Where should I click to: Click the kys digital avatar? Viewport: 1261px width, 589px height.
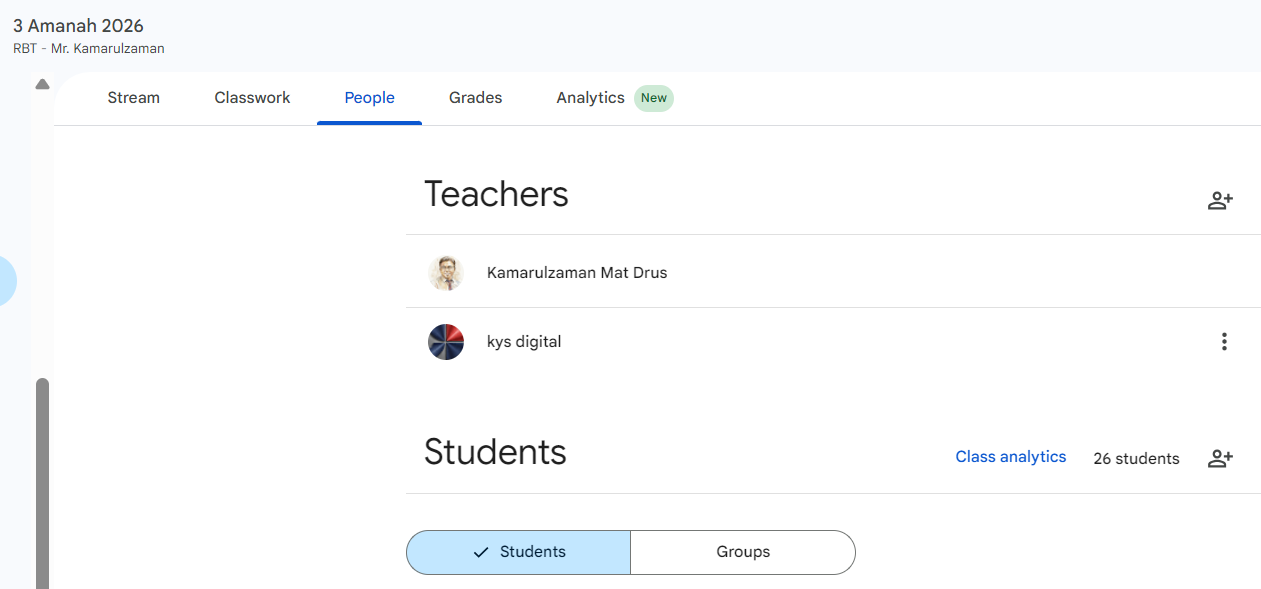coord(446,341)
